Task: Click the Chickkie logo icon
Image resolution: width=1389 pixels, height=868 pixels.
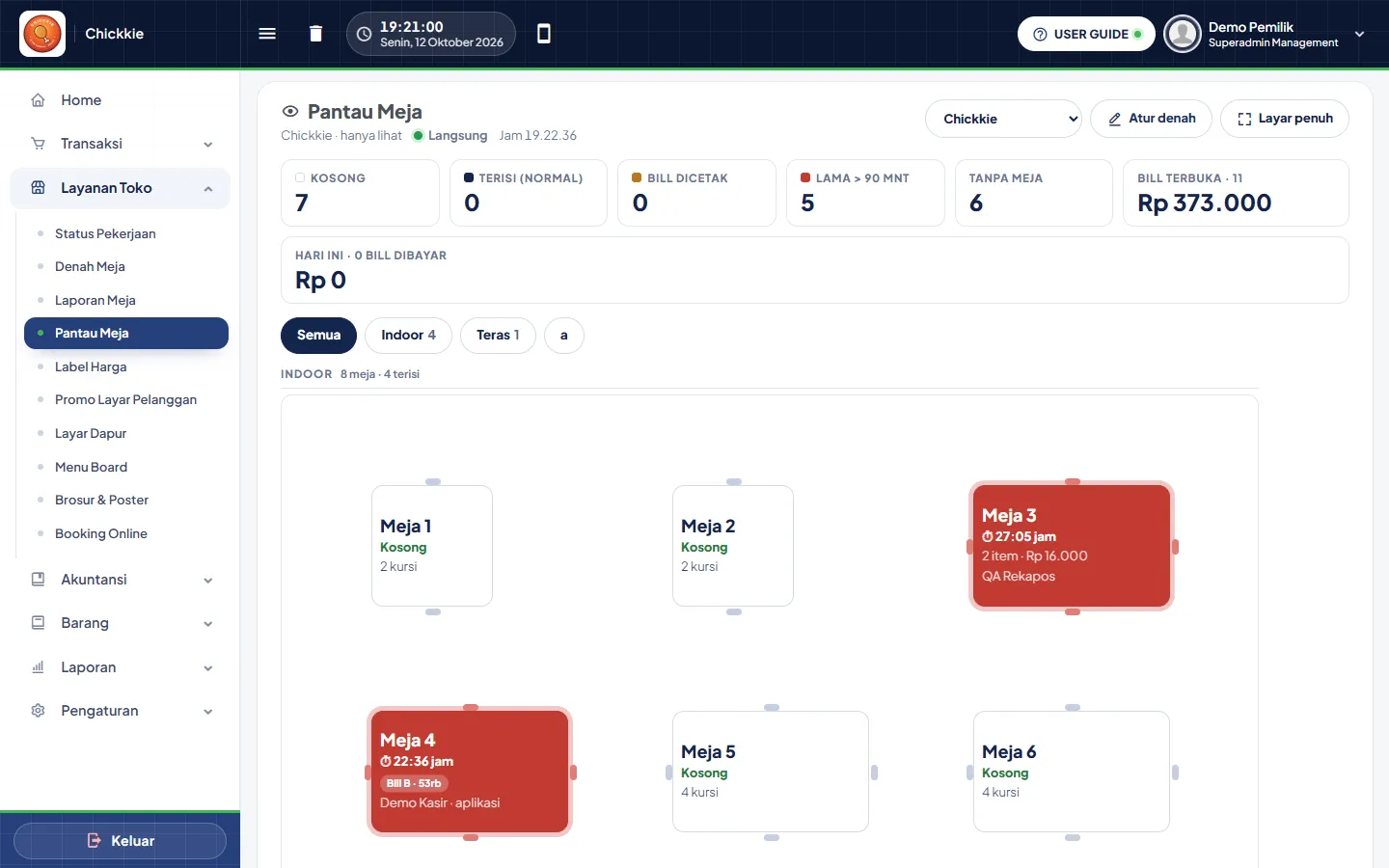Action: [42, 34]
